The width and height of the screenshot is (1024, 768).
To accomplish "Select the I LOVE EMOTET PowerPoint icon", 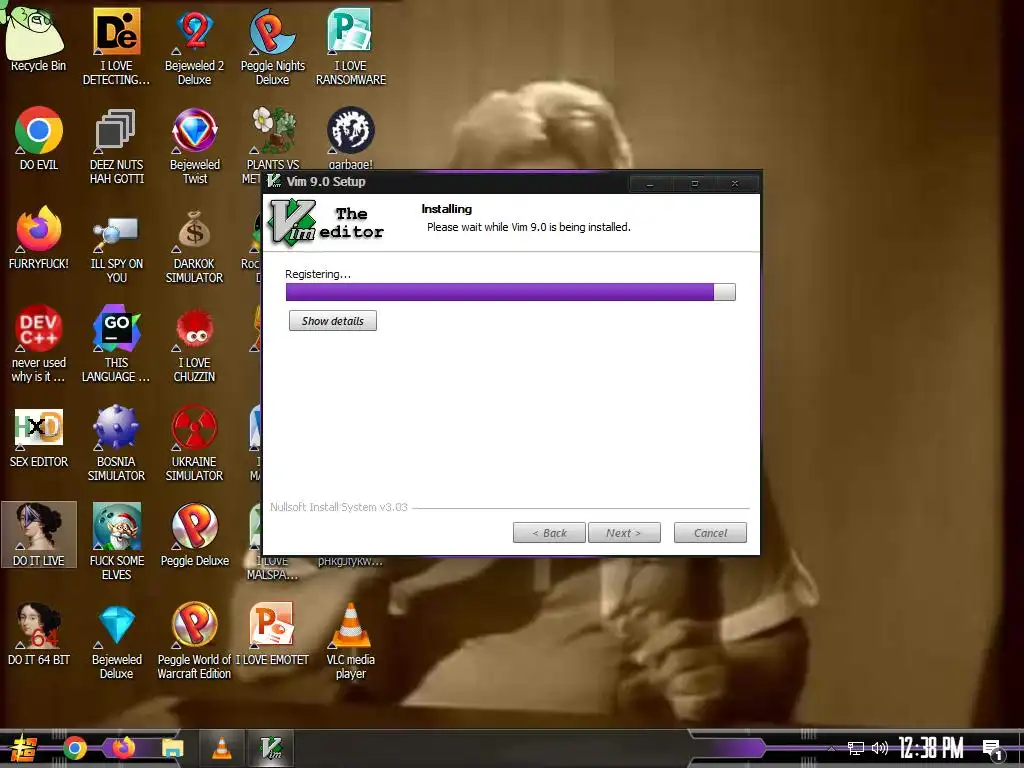I will [272, 634].
